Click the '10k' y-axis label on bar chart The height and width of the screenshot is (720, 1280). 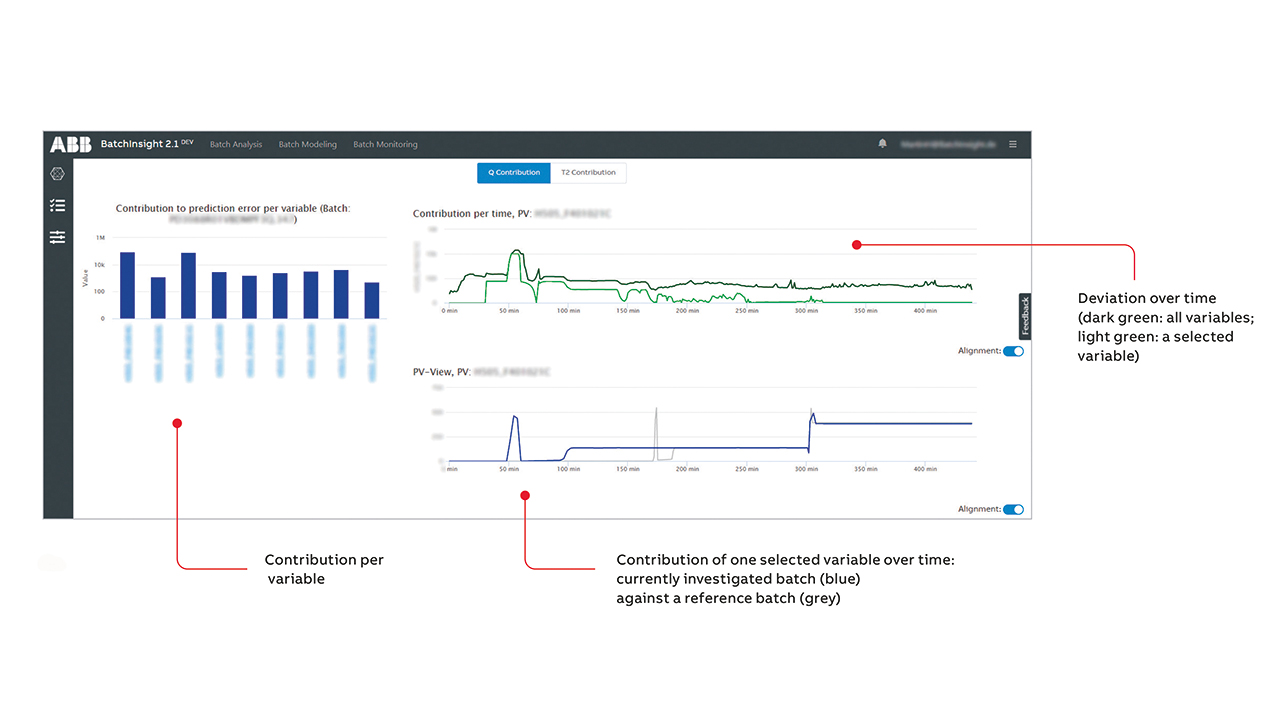99,265
